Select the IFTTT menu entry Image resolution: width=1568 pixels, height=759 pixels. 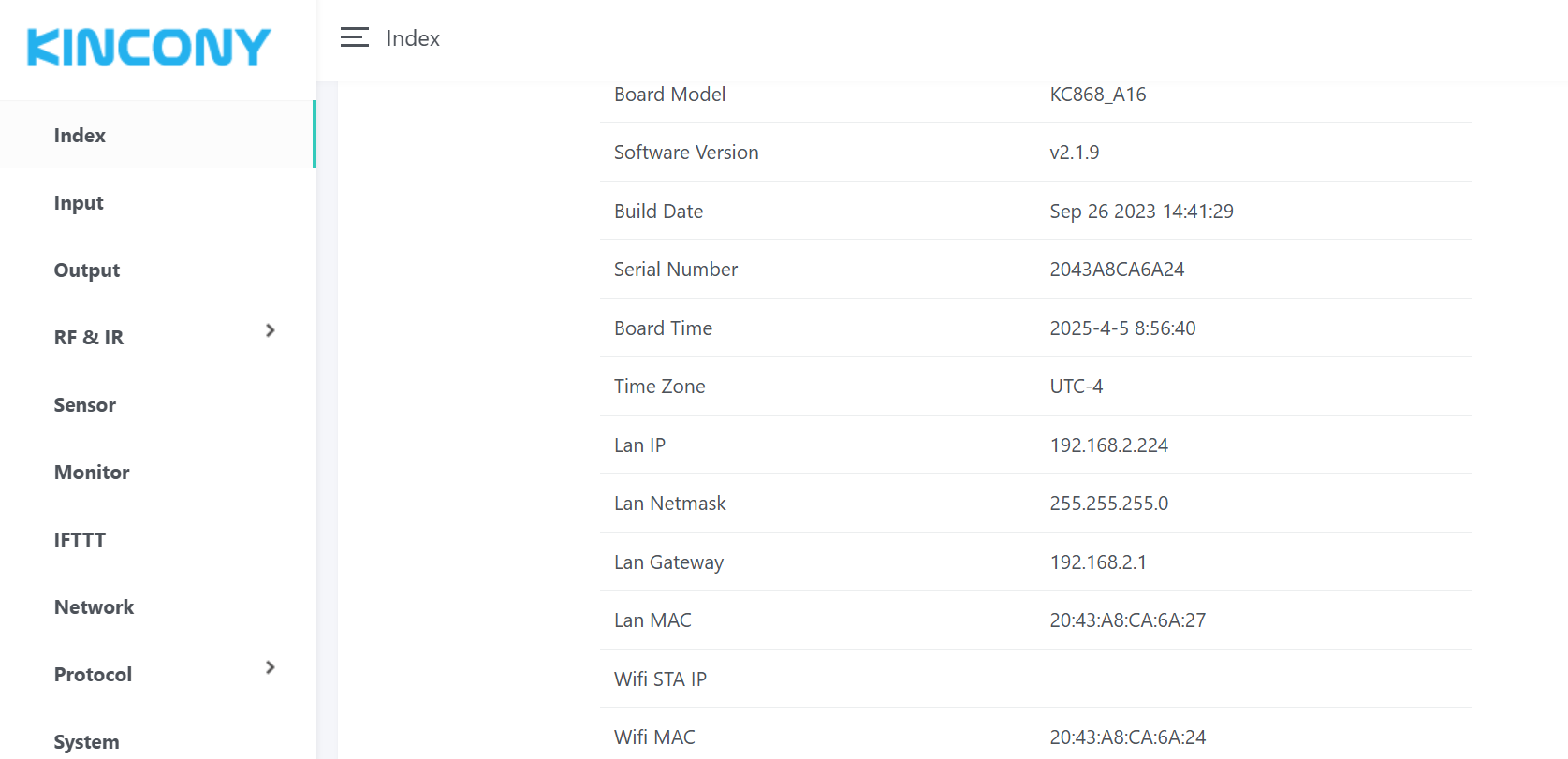[80, 540]
